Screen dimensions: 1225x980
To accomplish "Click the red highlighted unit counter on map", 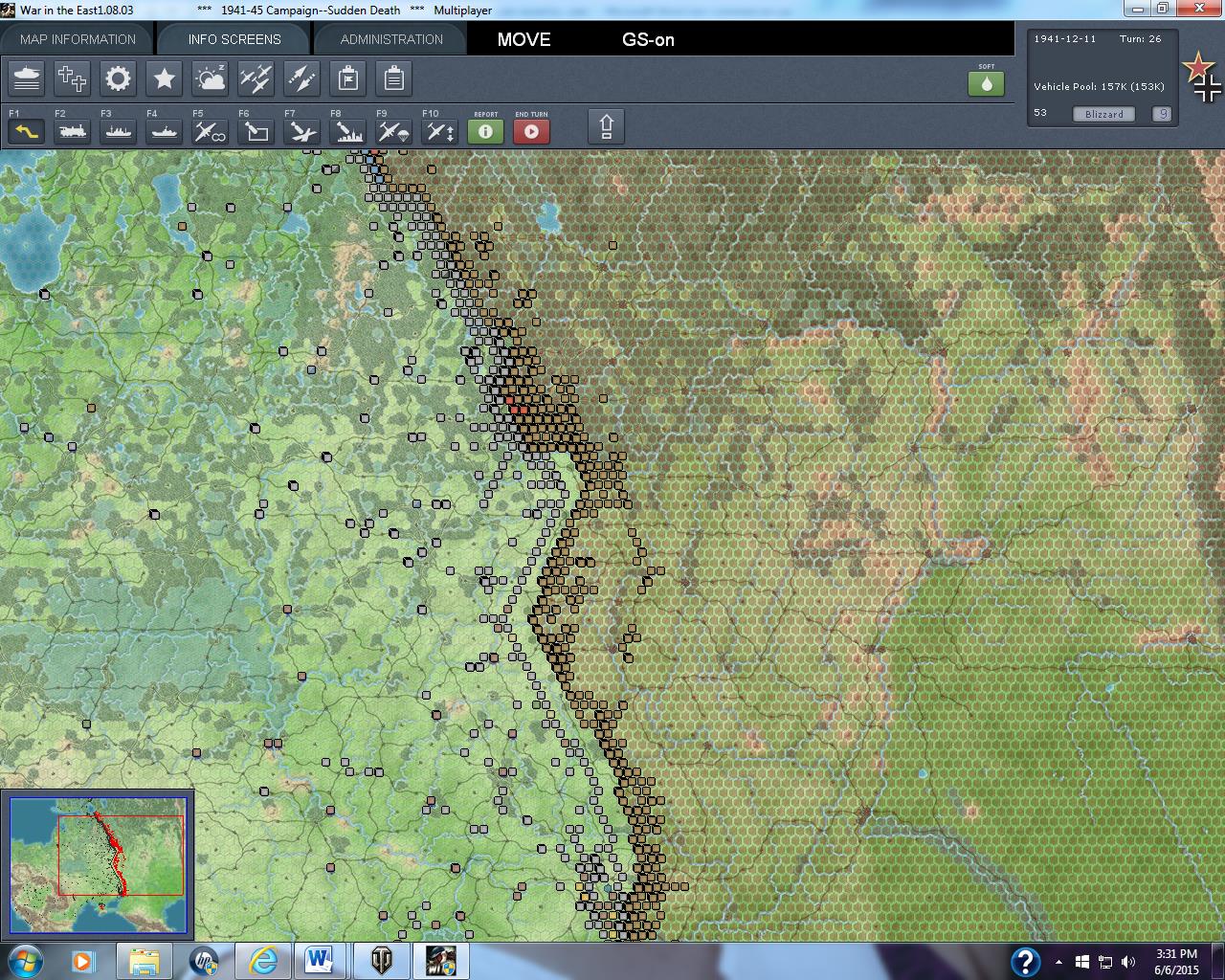I will [518, 409].
